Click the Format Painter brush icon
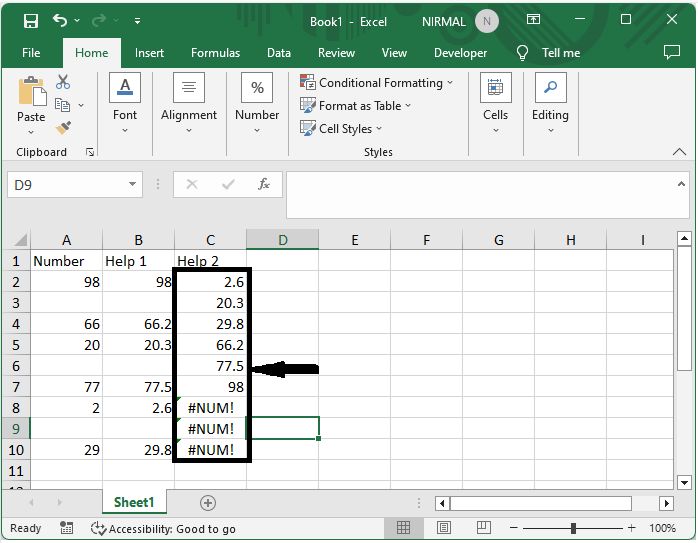 tap(63, 128)
